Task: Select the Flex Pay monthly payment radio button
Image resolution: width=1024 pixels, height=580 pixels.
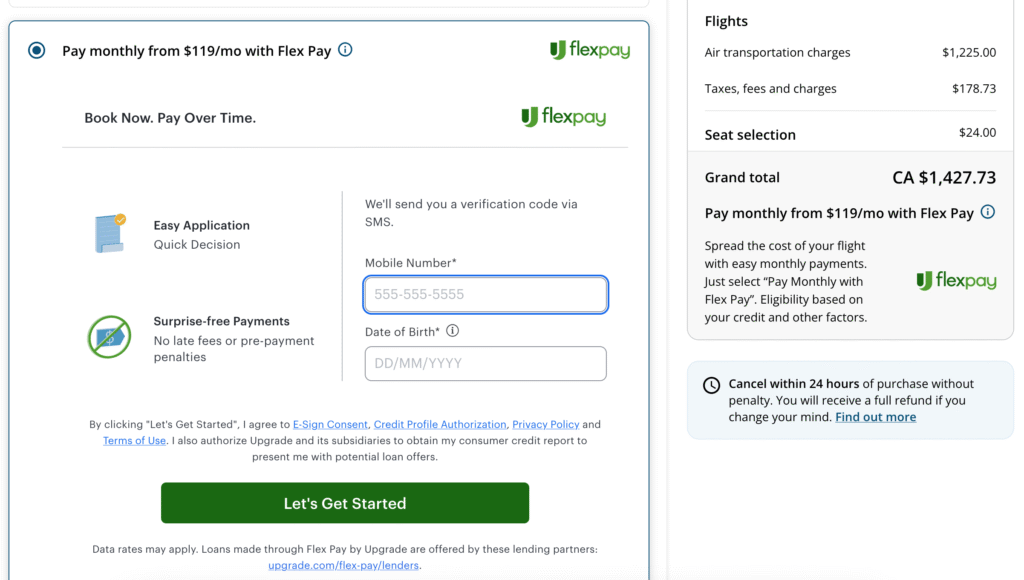Action: click(37, 50)
